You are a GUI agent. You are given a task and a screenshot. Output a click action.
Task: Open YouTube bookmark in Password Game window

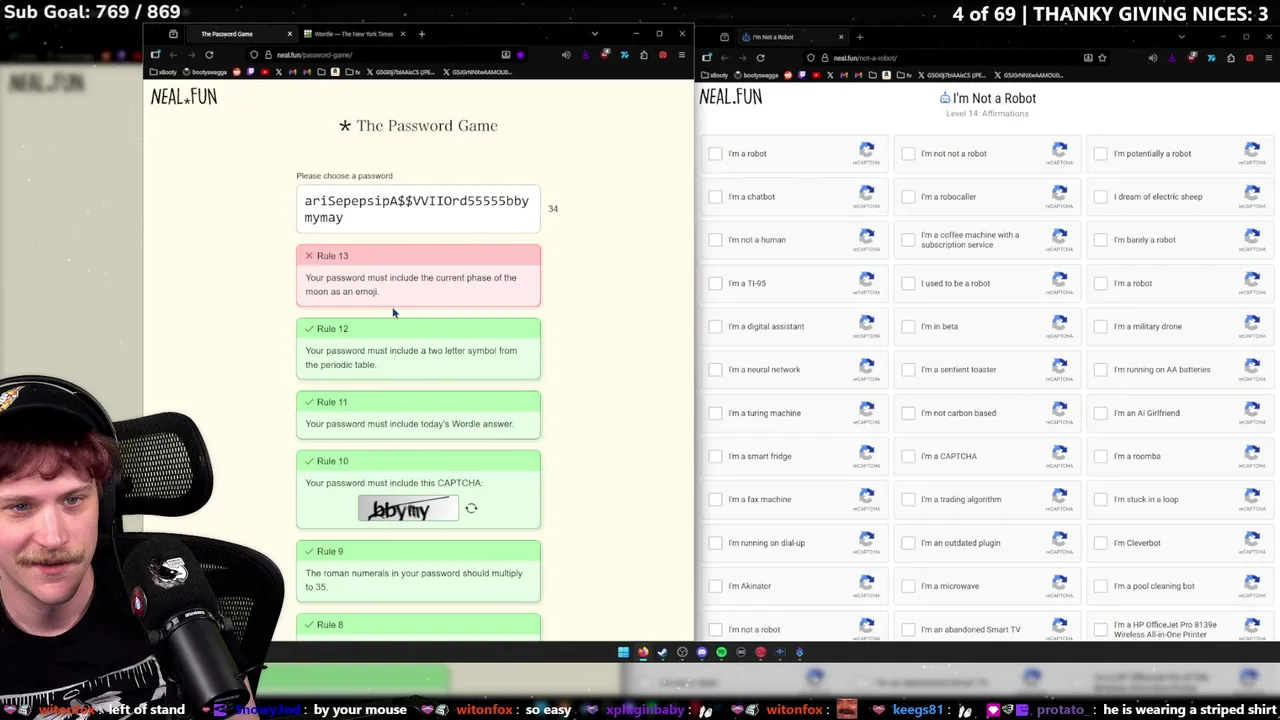pyautogui.click(x=265, y=72)
